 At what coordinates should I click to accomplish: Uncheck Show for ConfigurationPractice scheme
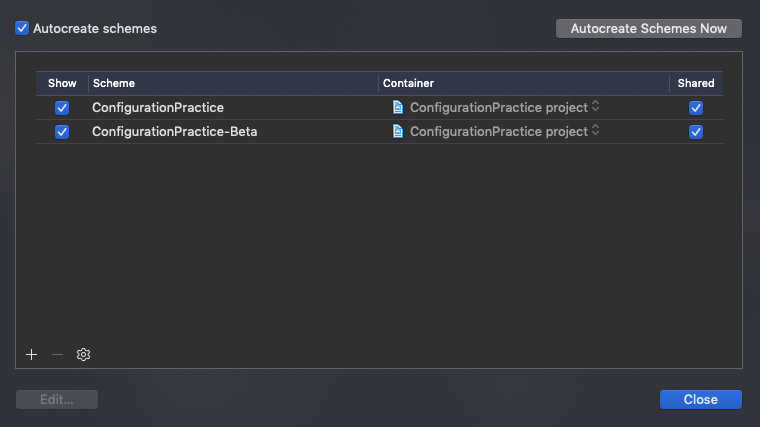click(62, 107)
